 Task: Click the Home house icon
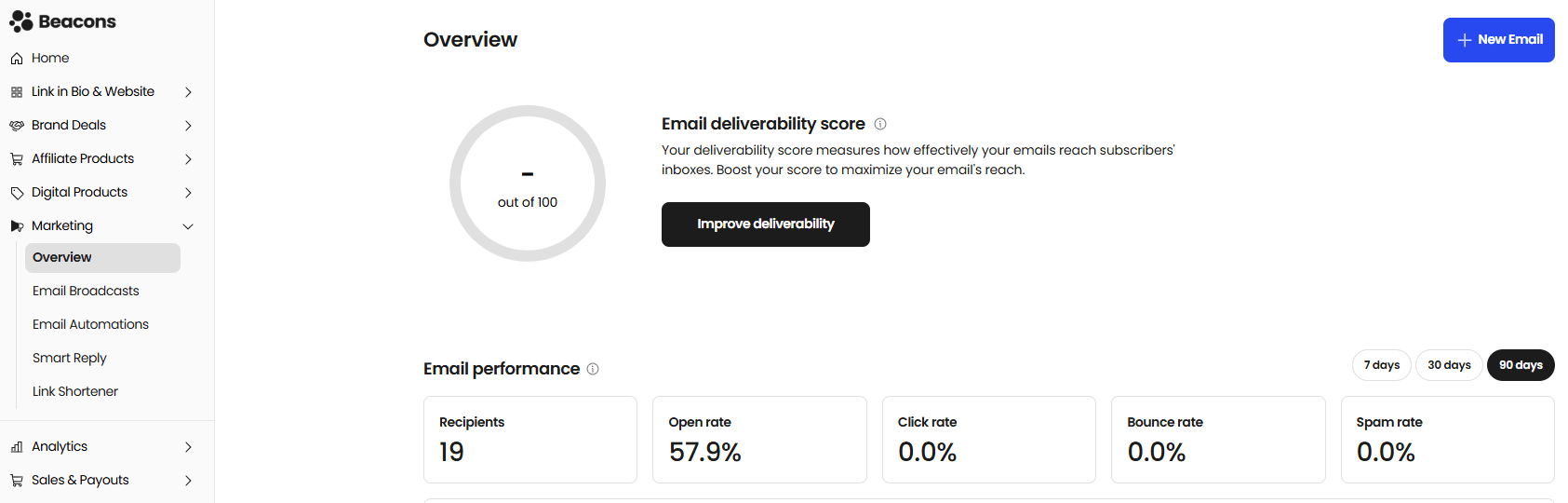17,59
